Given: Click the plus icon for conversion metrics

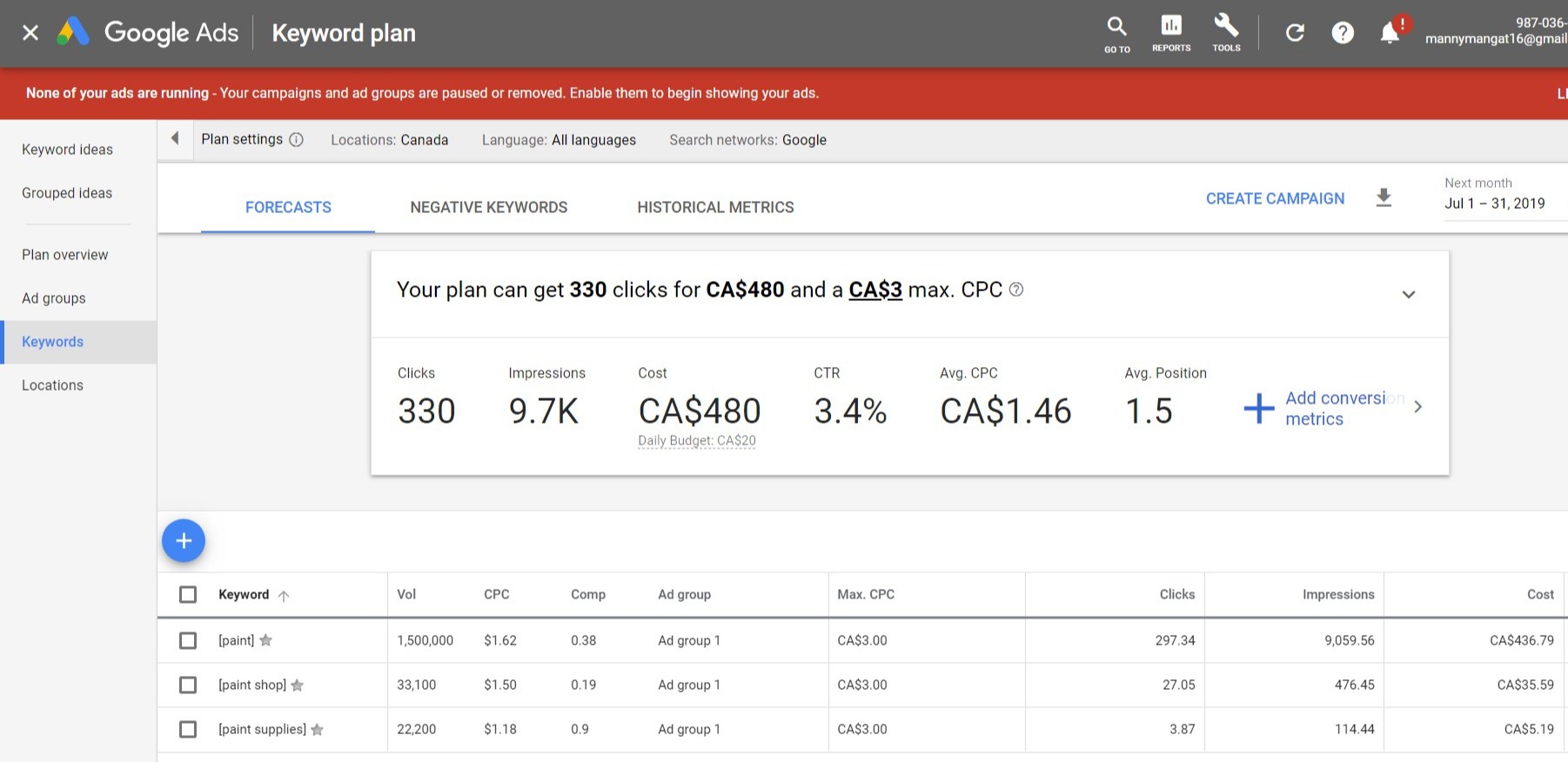Looking at the screenshot, I should click(x=1258, y=408).
